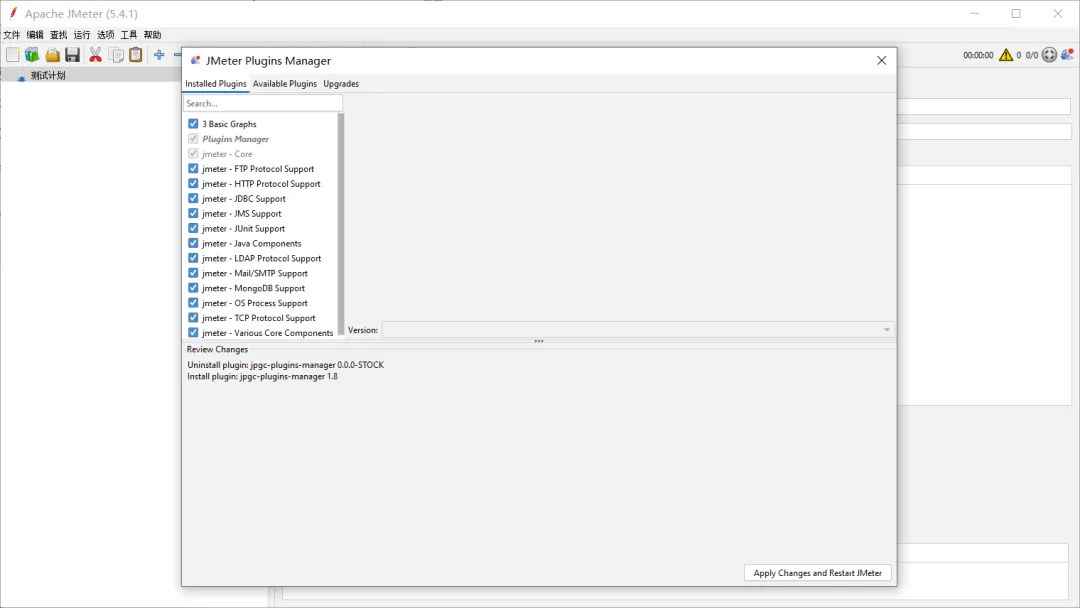This screenshot has height=608, width=1080.
Task: Uncheck the jmeter - JDBC Support checkbox
Action: click(193, 198)
